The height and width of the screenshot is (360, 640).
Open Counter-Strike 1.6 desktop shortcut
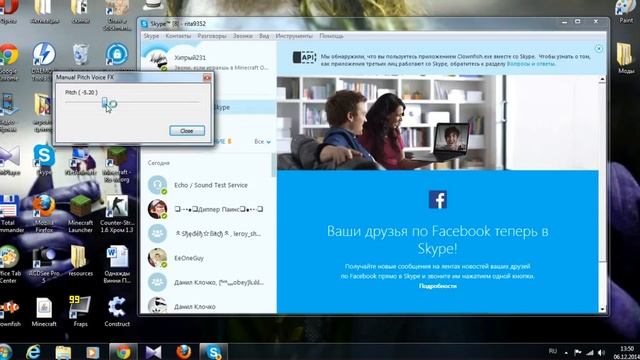pos(117,212)
